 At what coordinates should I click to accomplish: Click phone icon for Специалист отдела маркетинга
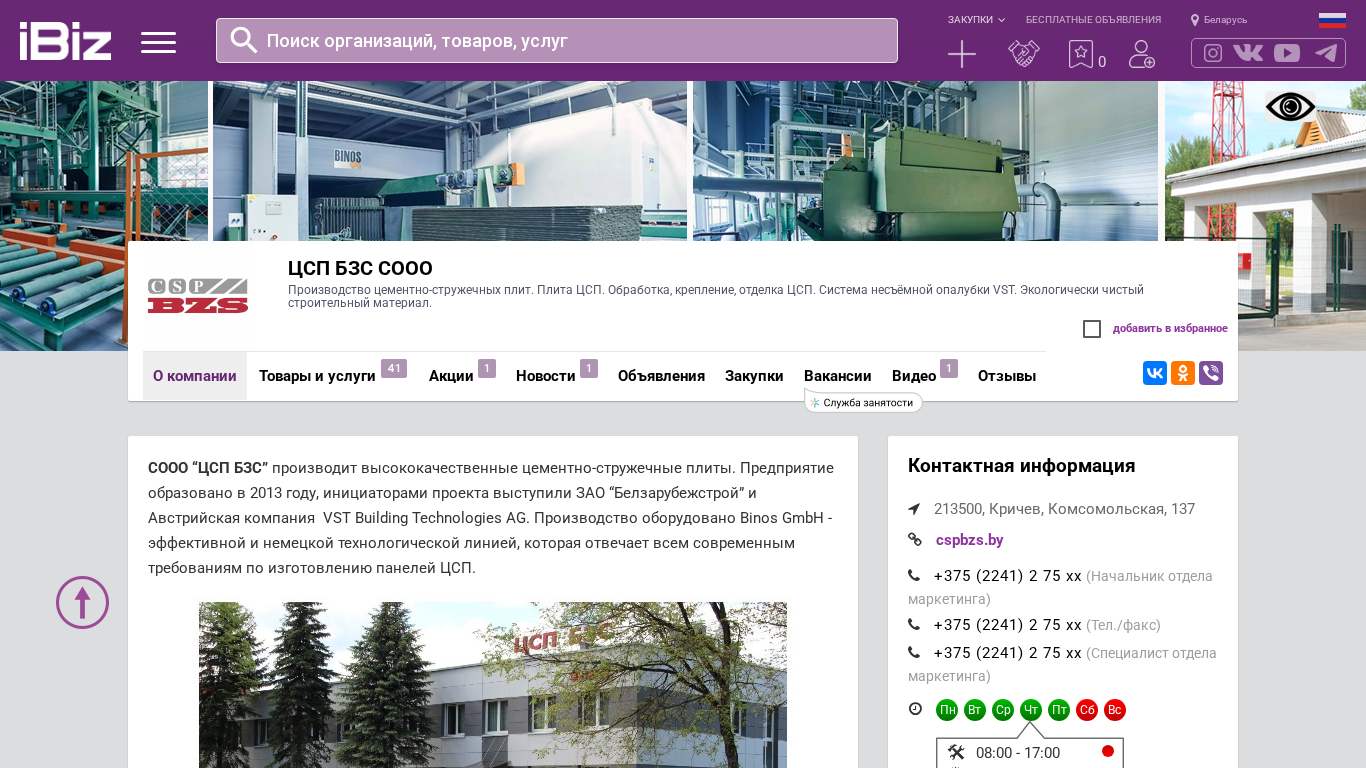tap(914, 653)
